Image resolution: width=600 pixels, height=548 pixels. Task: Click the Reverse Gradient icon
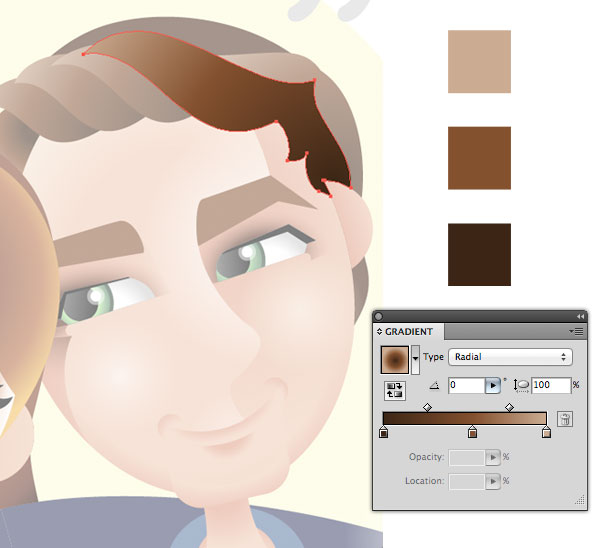pyautogui.click(x=395, y=390)
